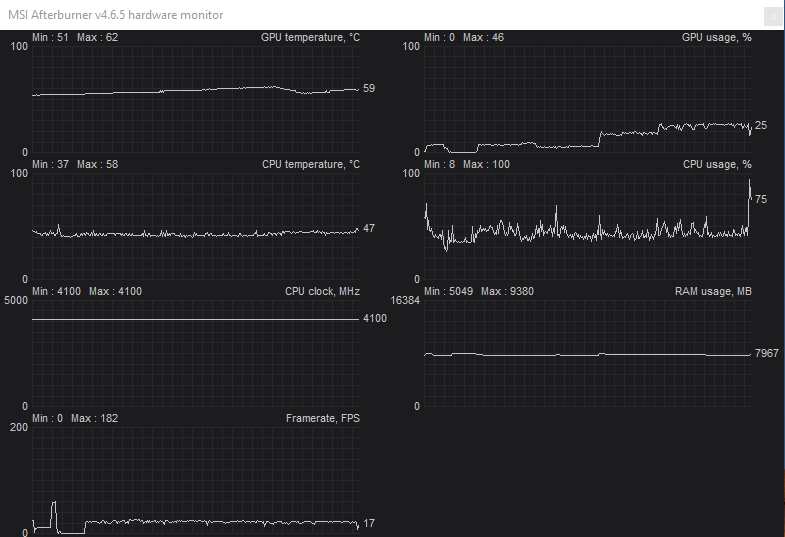785x537 pixels.
Task: Click the RAM usage current value 7967
Action: pos(767,354)
